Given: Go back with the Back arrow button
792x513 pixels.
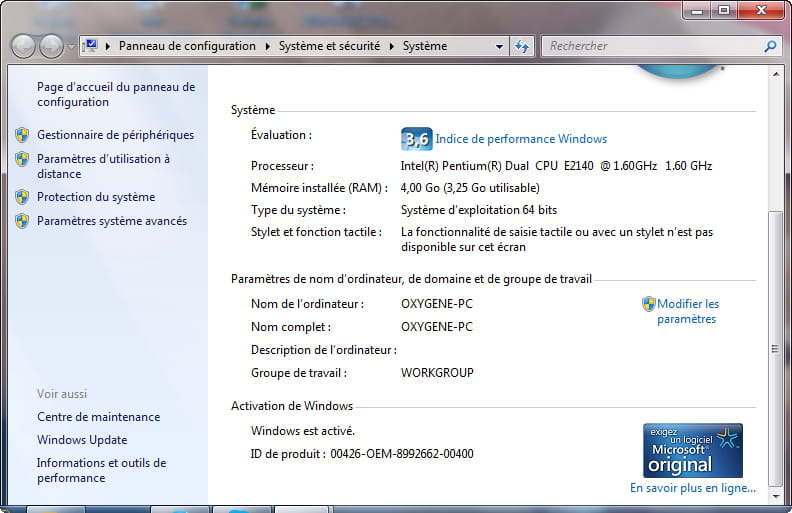Looking at the screenshot, I should click(x=23, y=46).
